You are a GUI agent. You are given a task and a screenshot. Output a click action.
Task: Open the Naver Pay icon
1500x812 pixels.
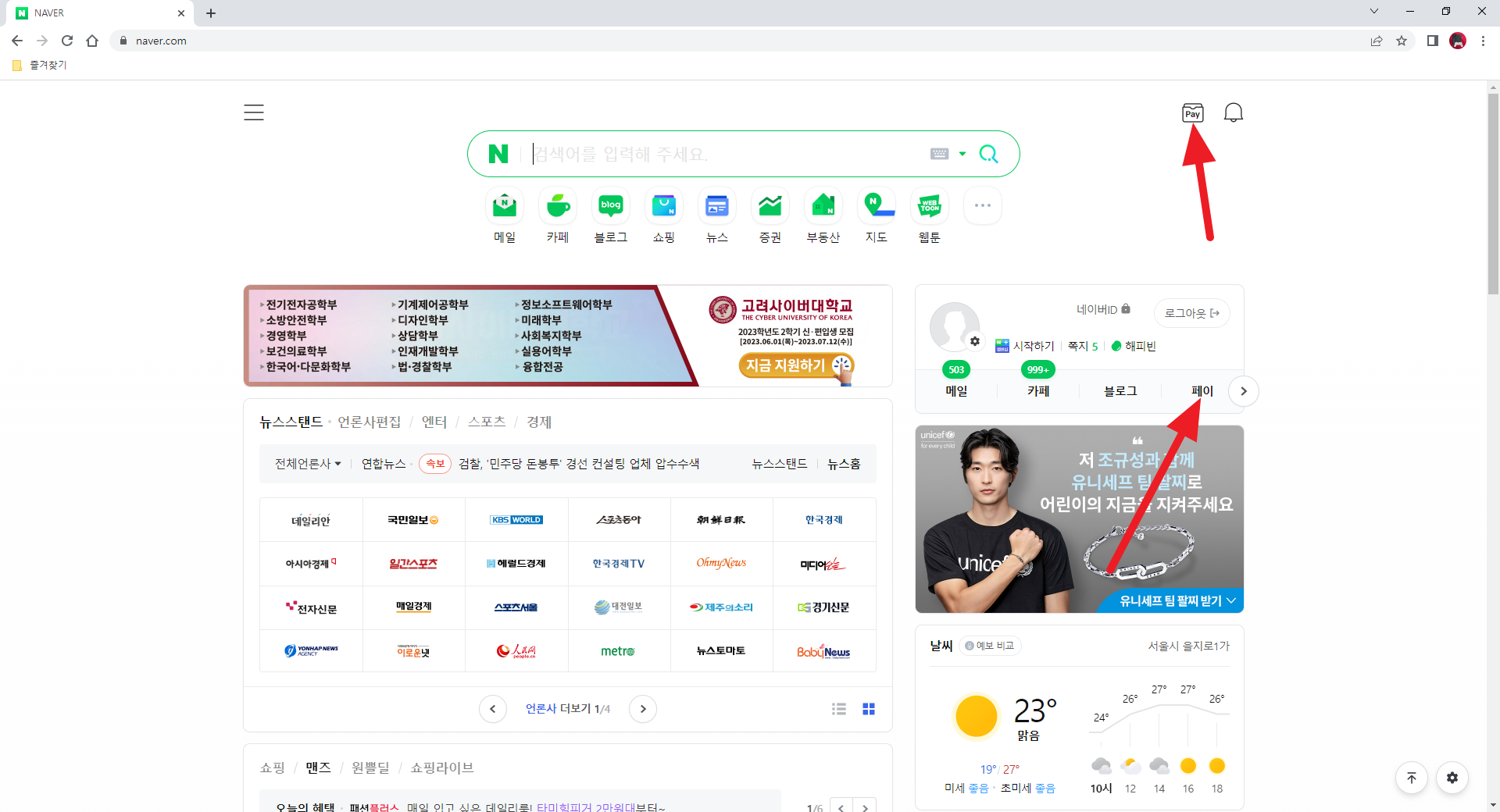pyautogui.click(x=1192, y=113)
